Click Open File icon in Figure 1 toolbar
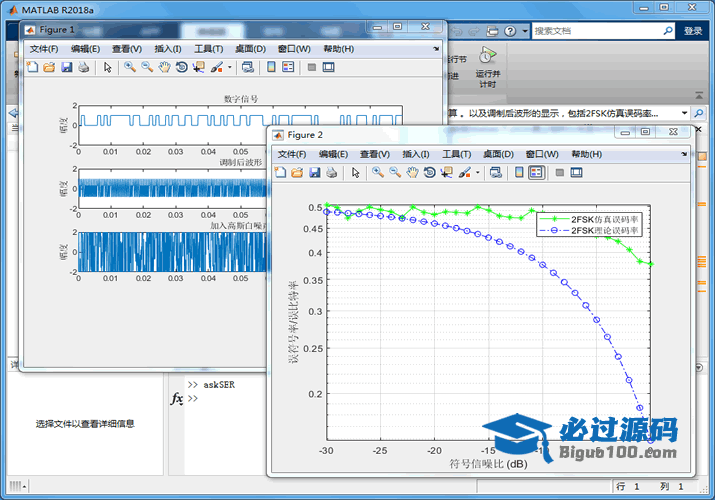Screen dimensions: 715x500 (x=49, y=67)
